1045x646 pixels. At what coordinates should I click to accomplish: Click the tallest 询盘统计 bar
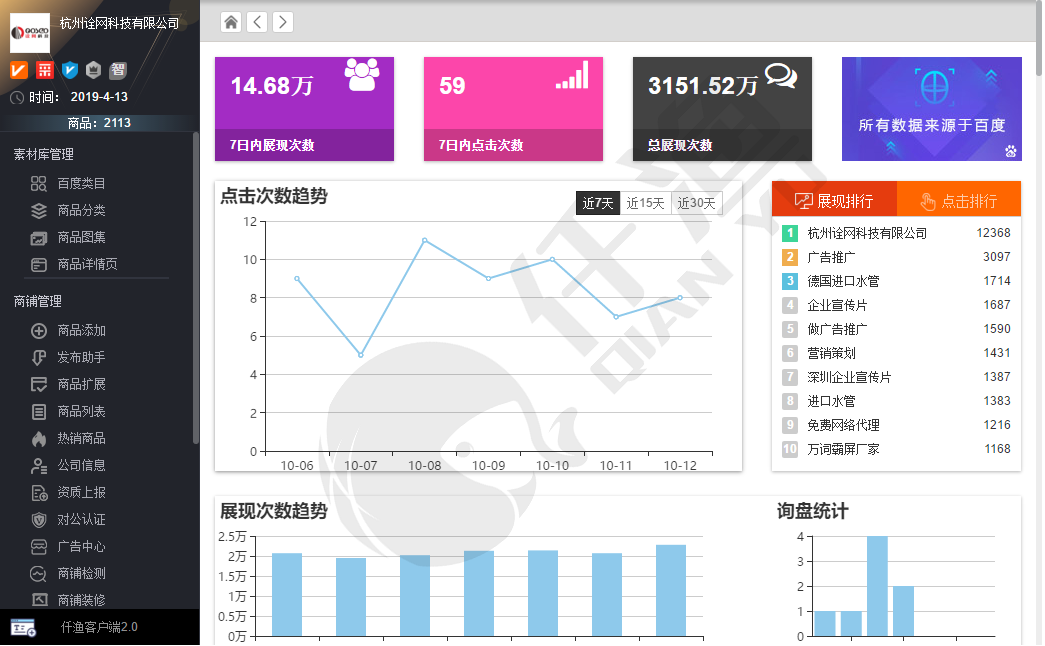877,586
